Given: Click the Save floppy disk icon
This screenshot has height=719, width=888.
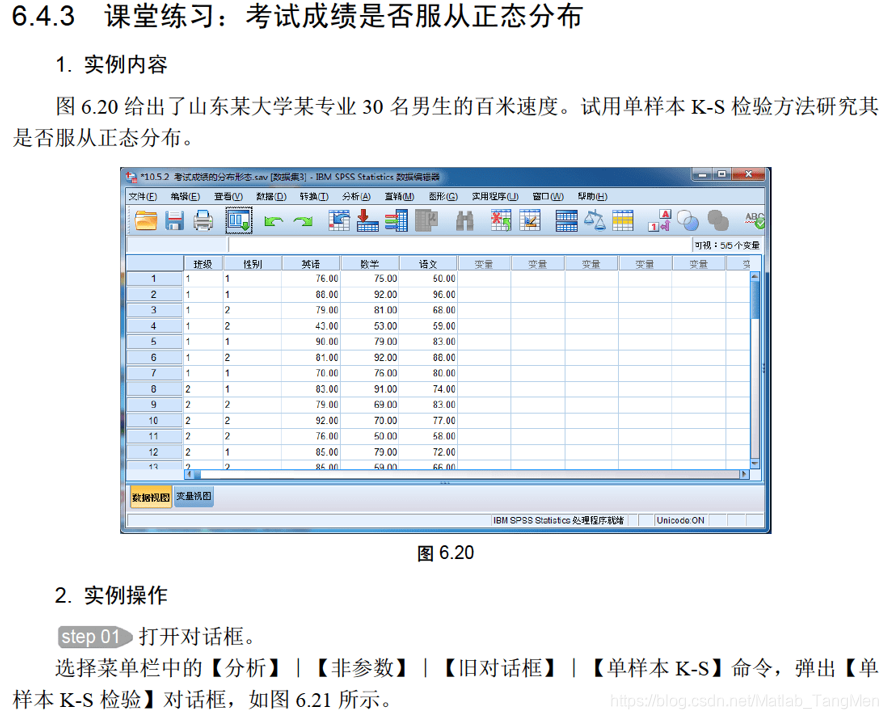Looking at the screenshot, I should coord(174,220).
